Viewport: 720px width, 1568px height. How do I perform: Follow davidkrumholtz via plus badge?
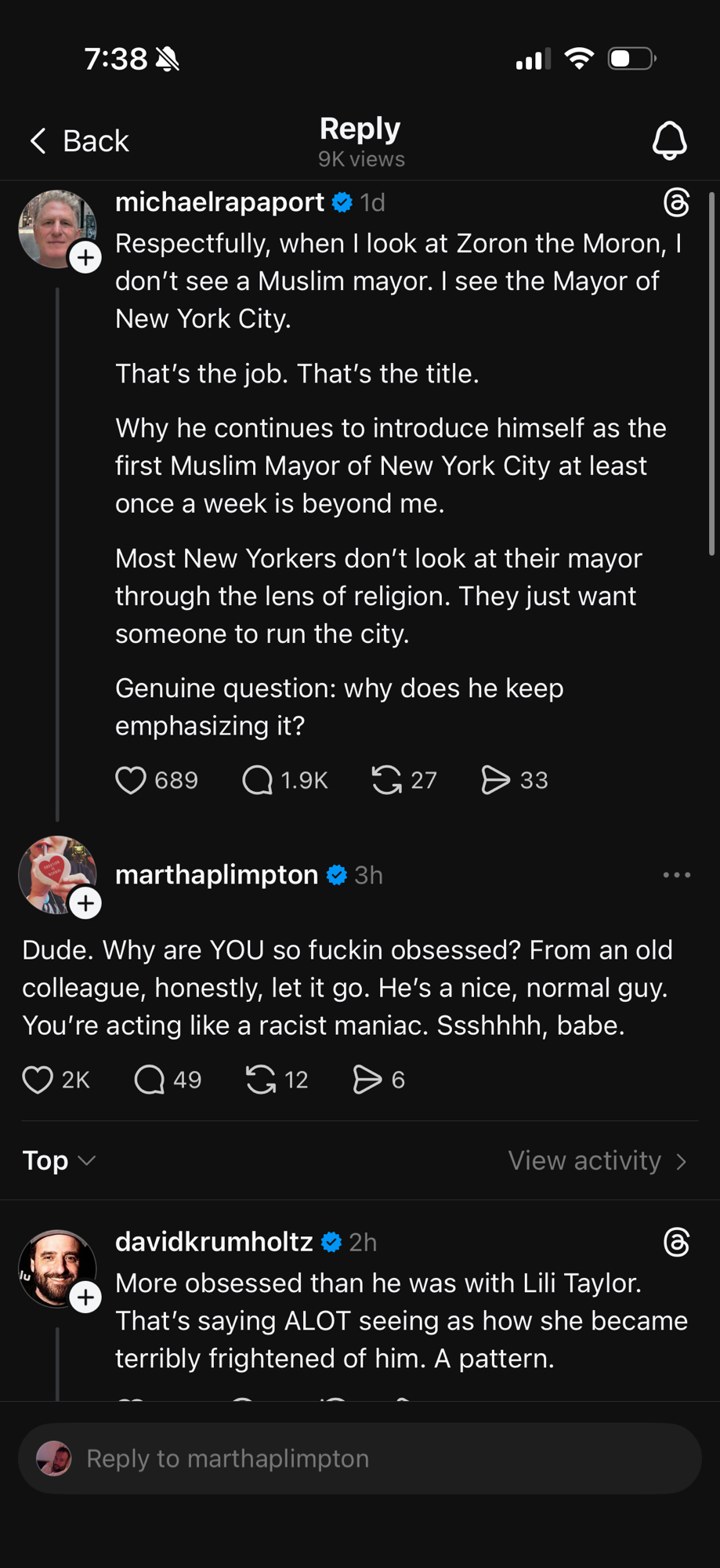(x=85, y=1297)
